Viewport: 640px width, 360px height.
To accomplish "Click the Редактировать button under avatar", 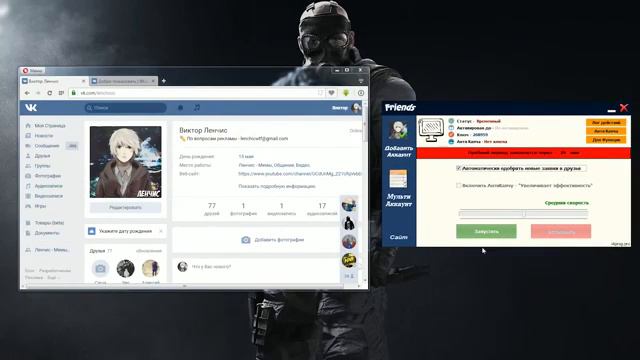I will pos(125,208).
